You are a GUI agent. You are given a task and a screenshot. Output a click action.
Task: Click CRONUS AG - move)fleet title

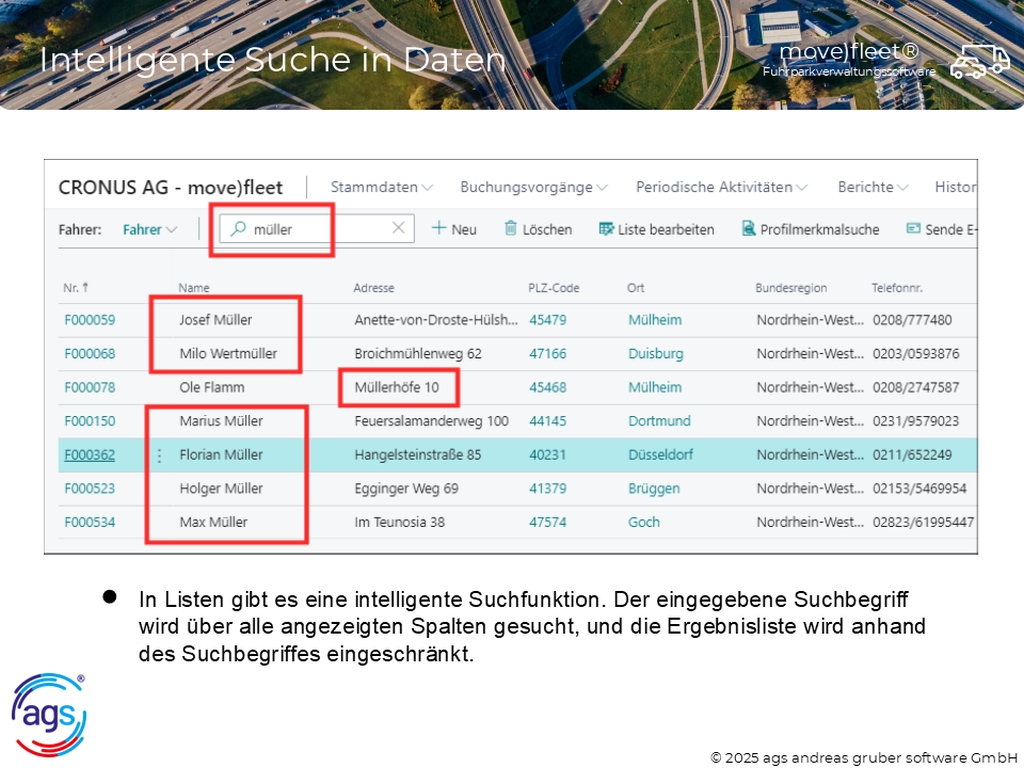click(170, 188)
